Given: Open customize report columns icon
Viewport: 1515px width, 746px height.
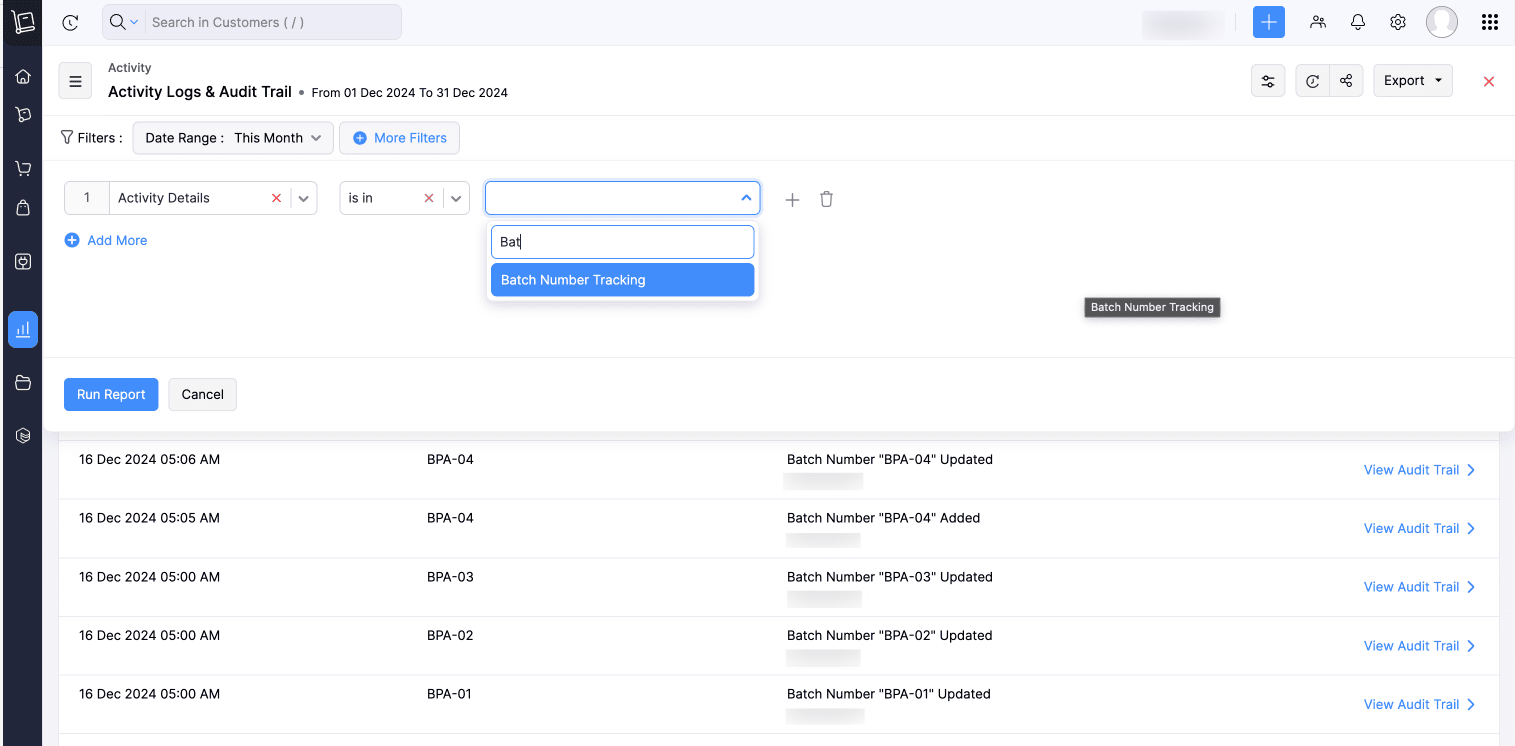Looking at the screenshot, I should click(1268, 81).
